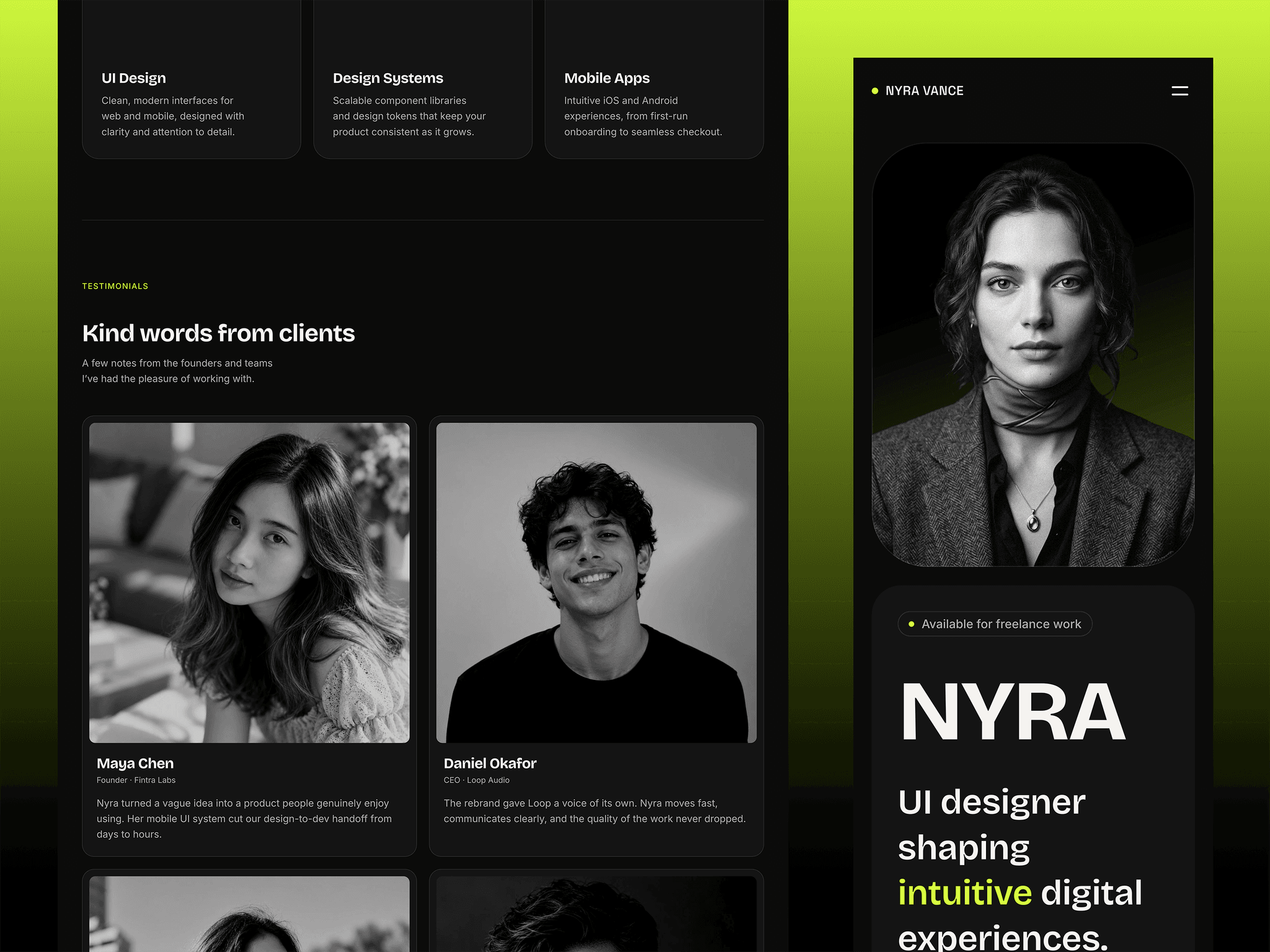Click Daniel Okafor's testimonial quote text
The width and height of the screenshot is (1270, 952).
coord(595,811)
